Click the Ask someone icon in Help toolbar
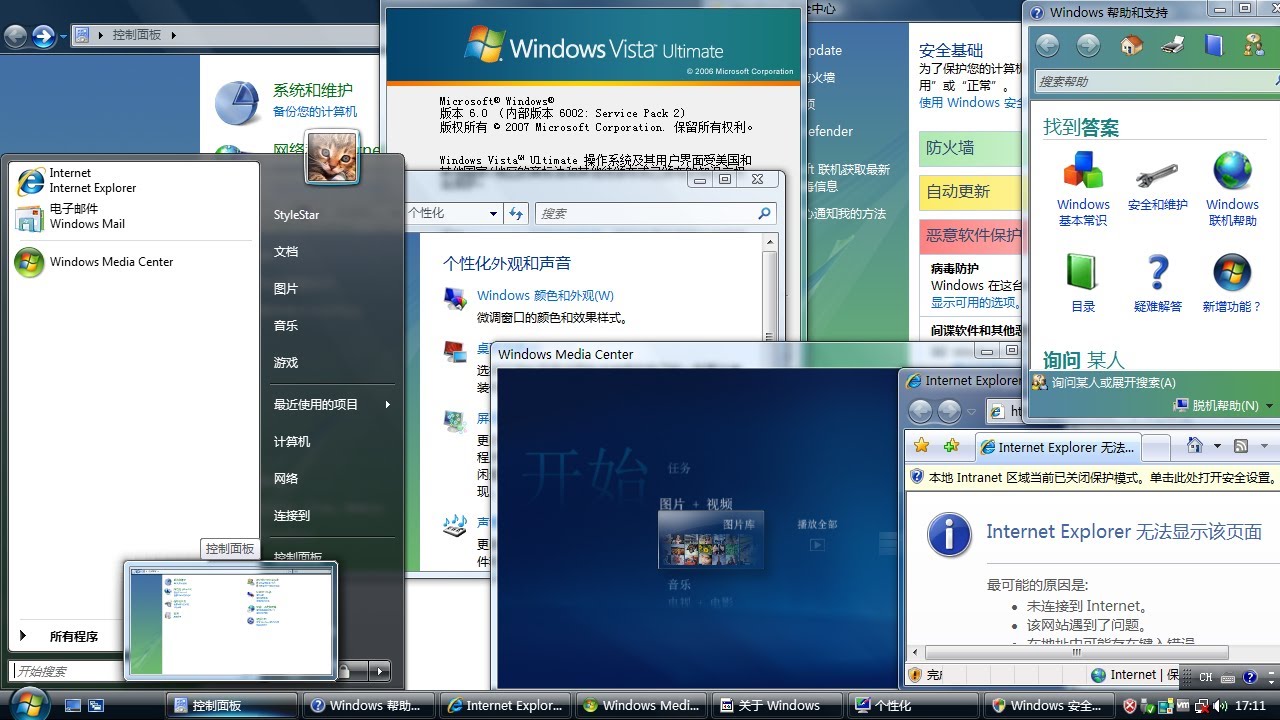The width and height of the screenshot is (1280, 720). 1253,45
